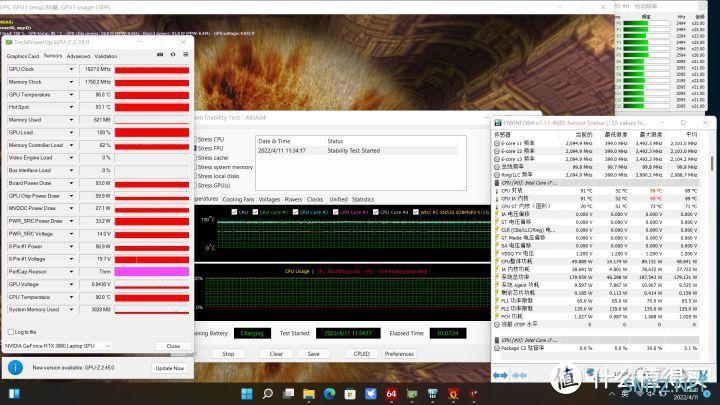Click Update Now in GPU-Z

(170, 368)
